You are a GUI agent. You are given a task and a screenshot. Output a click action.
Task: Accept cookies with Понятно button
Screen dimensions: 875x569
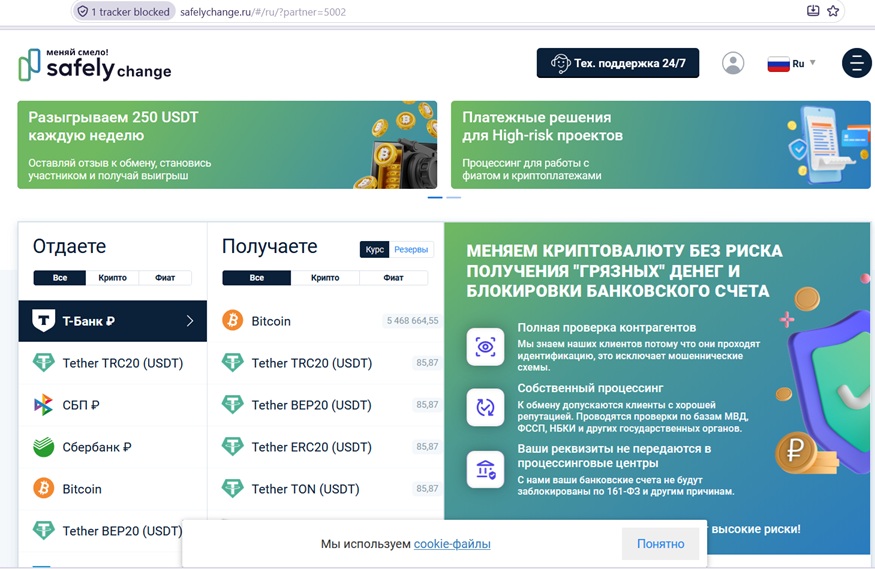(x=661, y=544)
